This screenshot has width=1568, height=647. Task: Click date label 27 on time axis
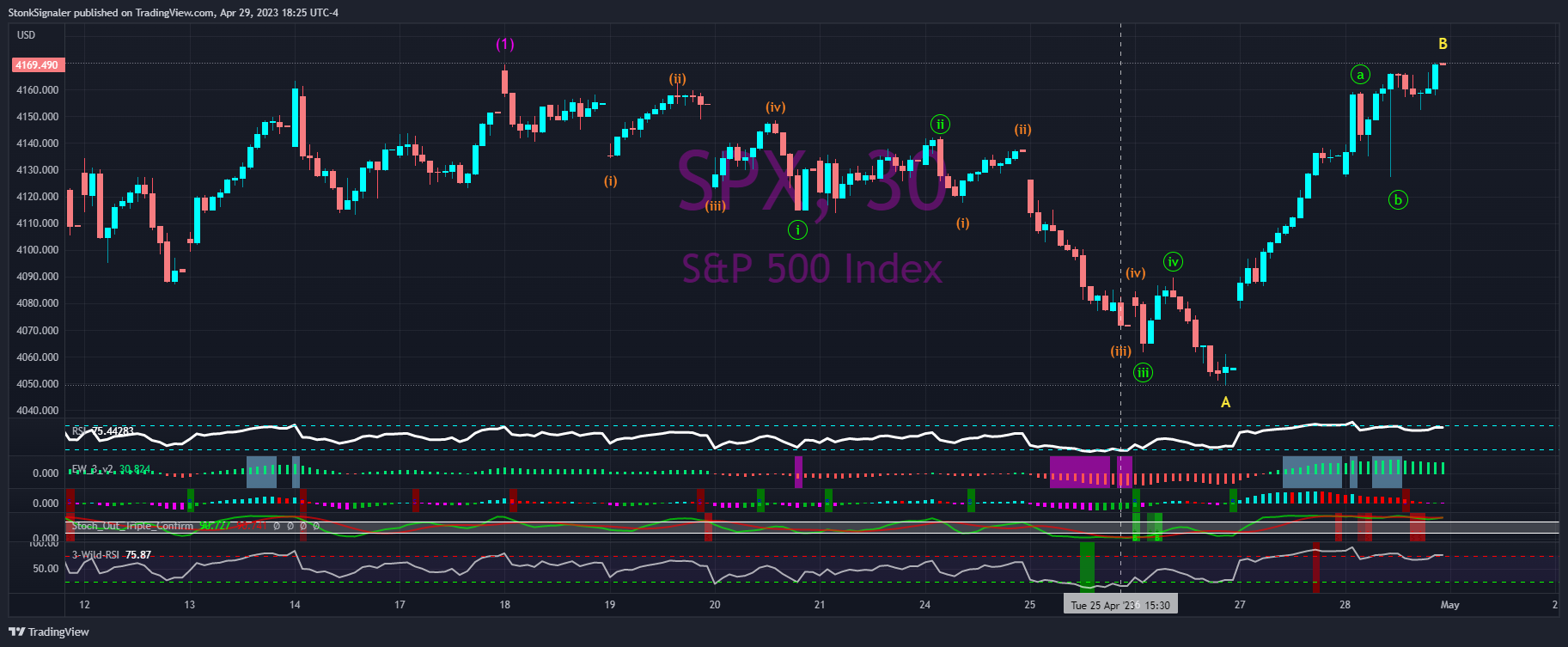[1240, 605]
